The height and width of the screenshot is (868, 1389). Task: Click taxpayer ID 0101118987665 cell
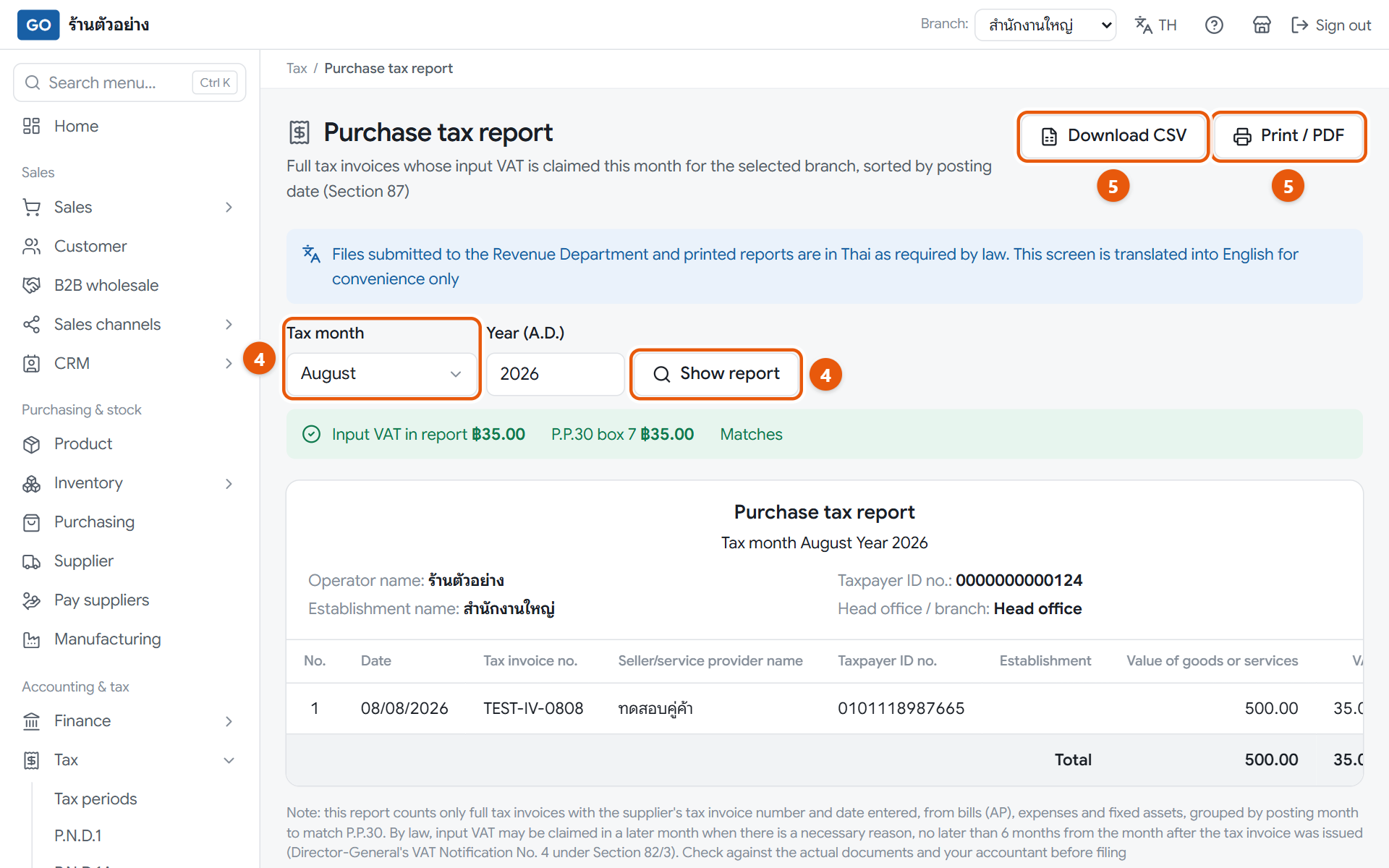click(901, 708)
